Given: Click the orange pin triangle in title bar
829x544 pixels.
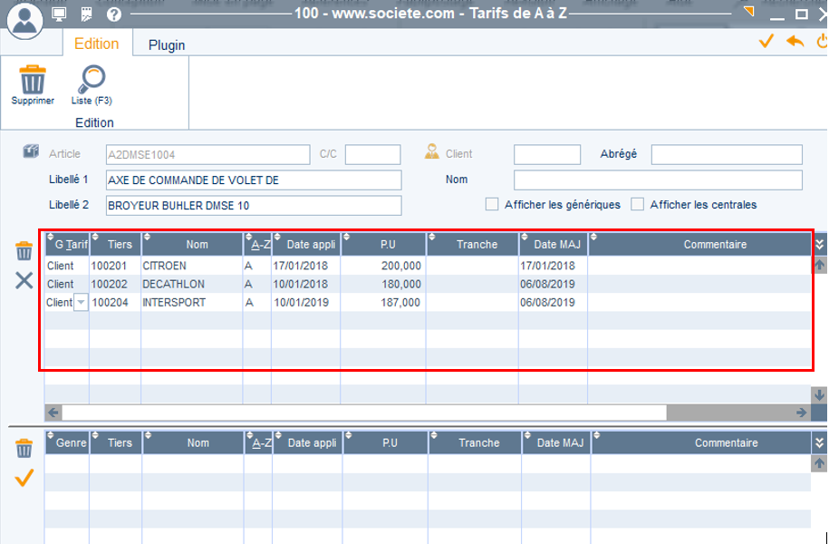Looking at the screenshot, I should [749, 11].
